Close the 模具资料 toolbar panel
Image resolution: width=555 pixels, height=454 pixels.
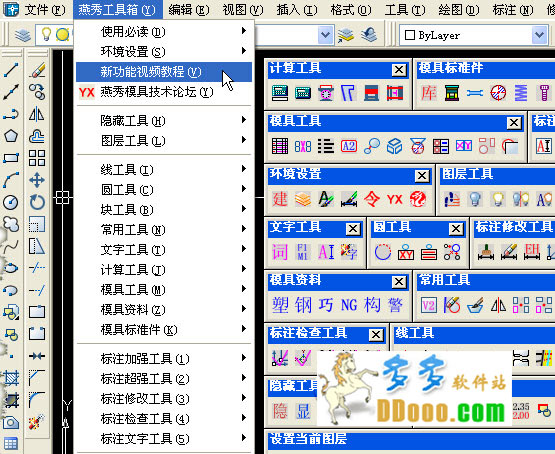tap(399, 282)
